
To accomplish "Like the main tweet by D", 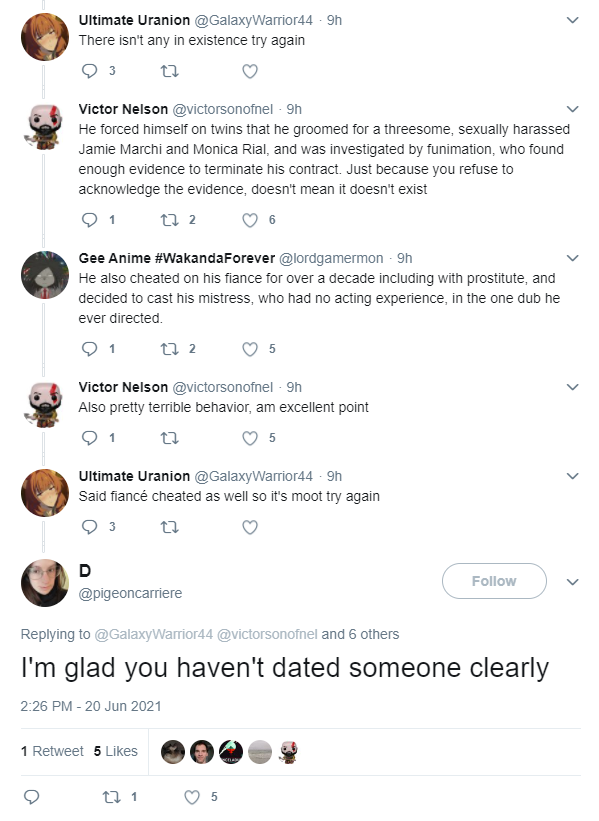I will coord(192,797).
